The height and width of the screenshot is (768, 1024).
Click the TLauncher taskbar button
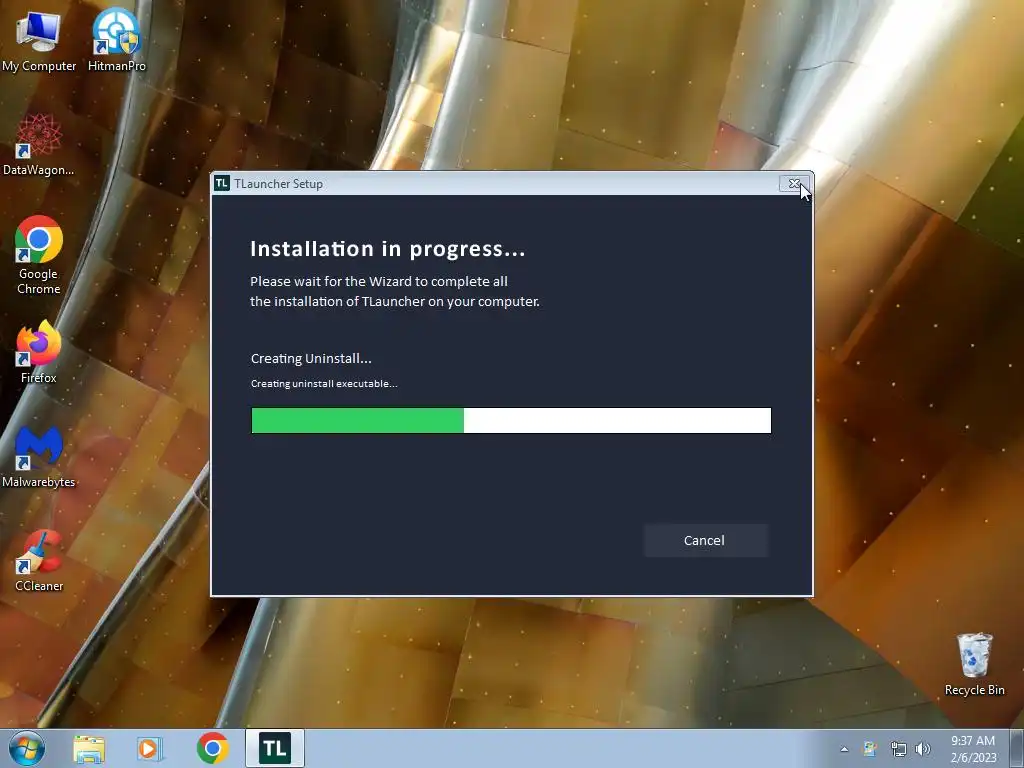point(275,748)
